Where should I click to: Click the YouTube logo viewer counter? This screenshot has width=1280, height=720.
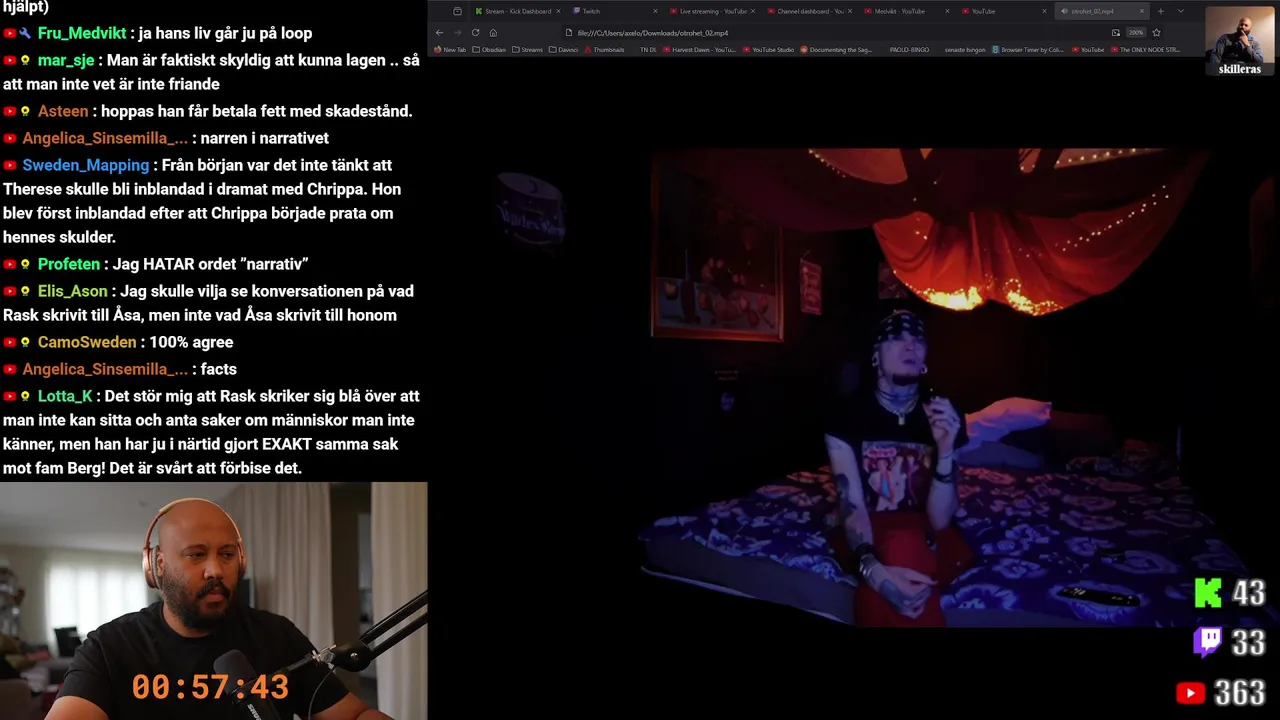1221,692
